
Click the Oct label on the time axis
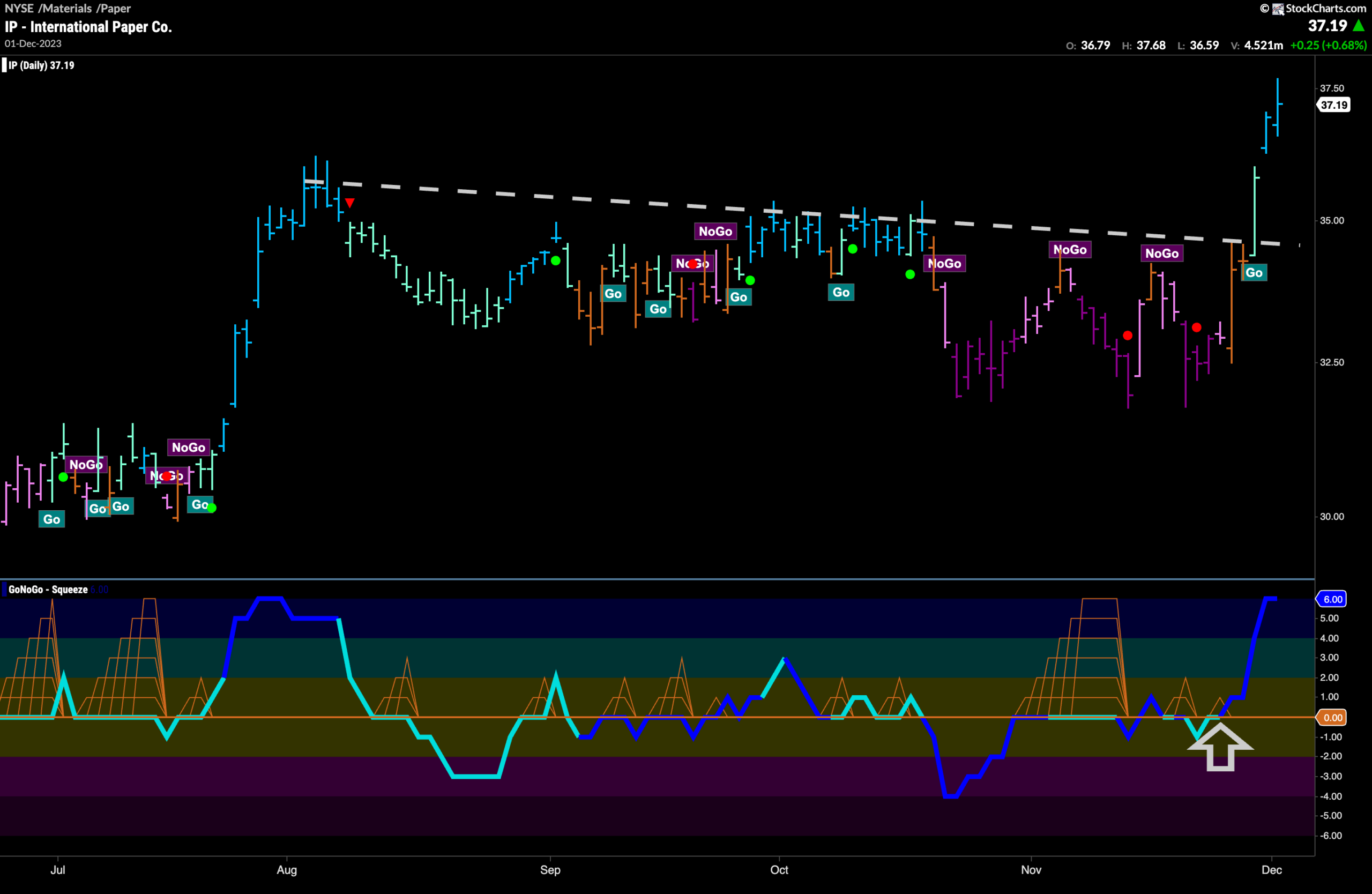(779, 869)
